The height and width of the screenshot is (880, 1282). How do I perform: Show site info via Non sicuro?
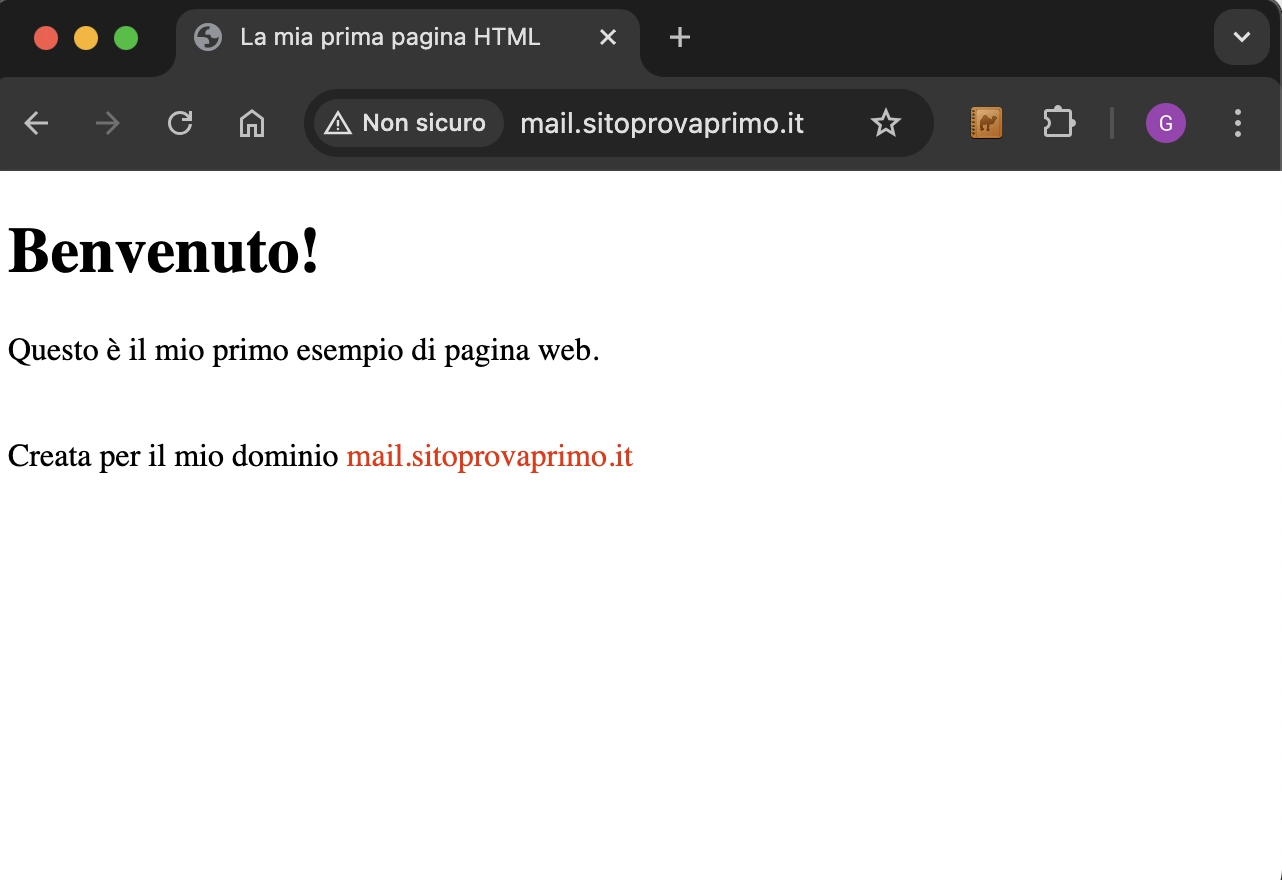pyautogui.click(x=407, y=123)
